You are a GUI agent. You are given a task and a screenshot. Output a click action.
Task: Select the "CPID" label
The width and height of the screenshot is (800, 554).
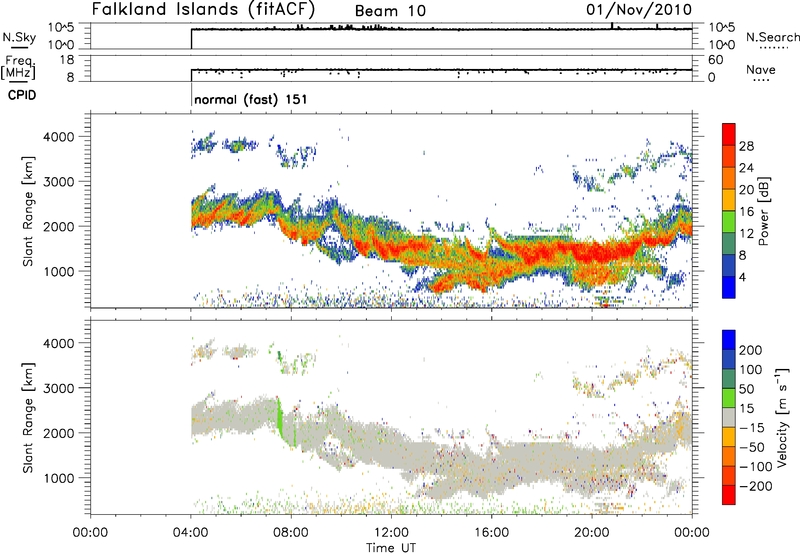pyautogui.click(x=22, y=95)
